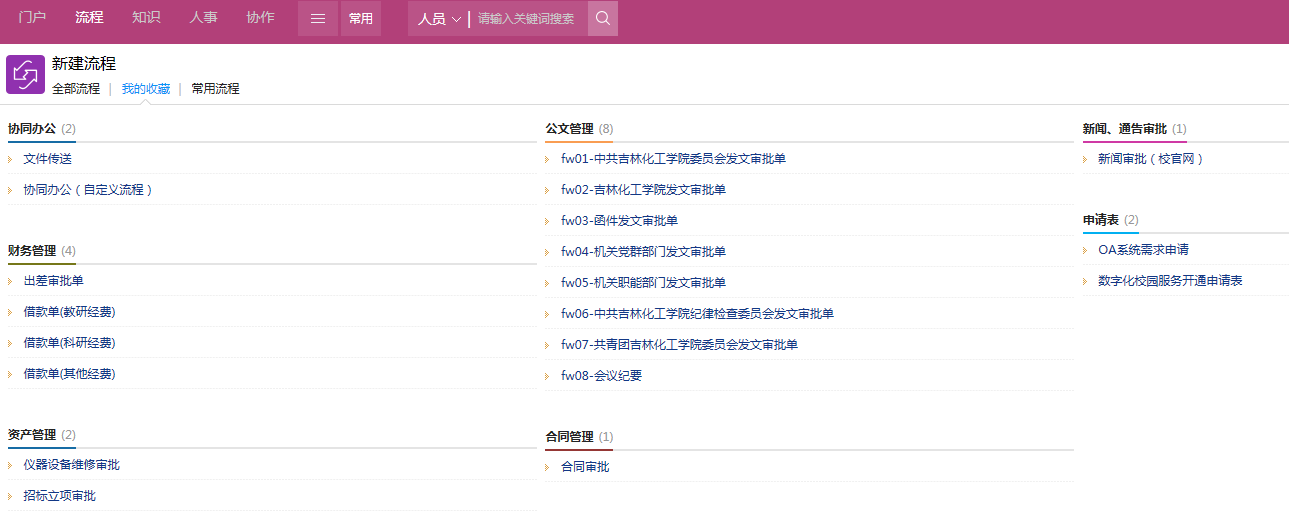Click the purple 新建流程 workflow icon

pos(25,75)
